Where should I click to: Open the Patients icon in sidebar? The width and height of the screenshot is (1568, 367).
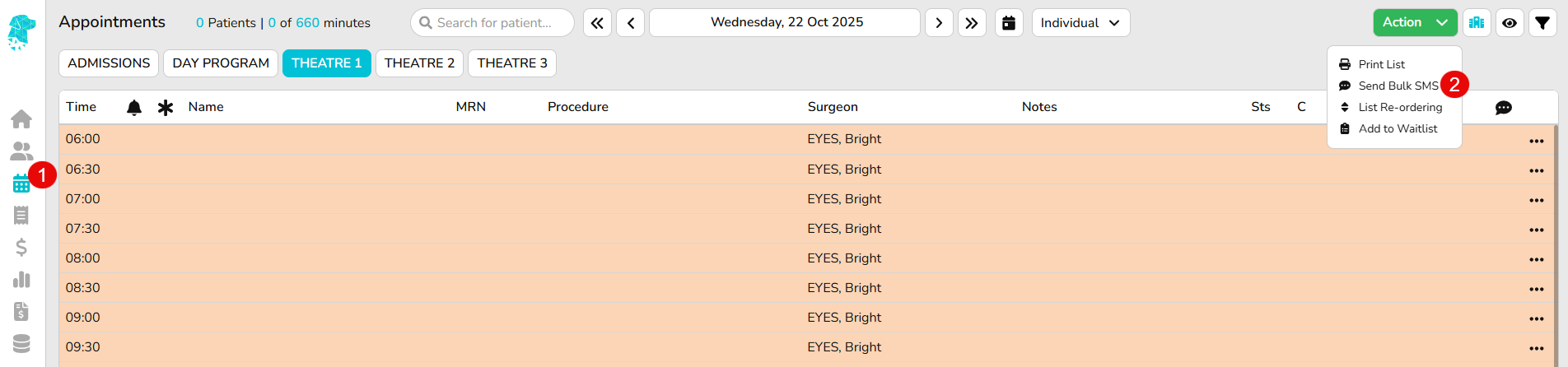(x=21, y=151)
